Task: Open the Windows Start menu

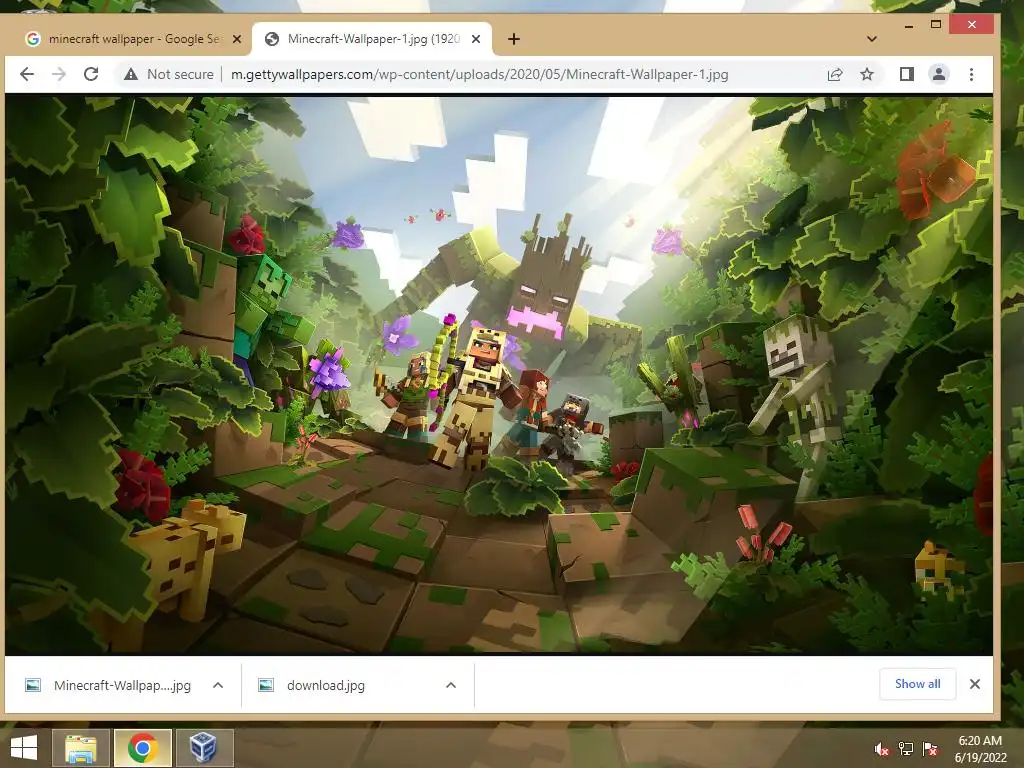Action: tap(24, 748)
